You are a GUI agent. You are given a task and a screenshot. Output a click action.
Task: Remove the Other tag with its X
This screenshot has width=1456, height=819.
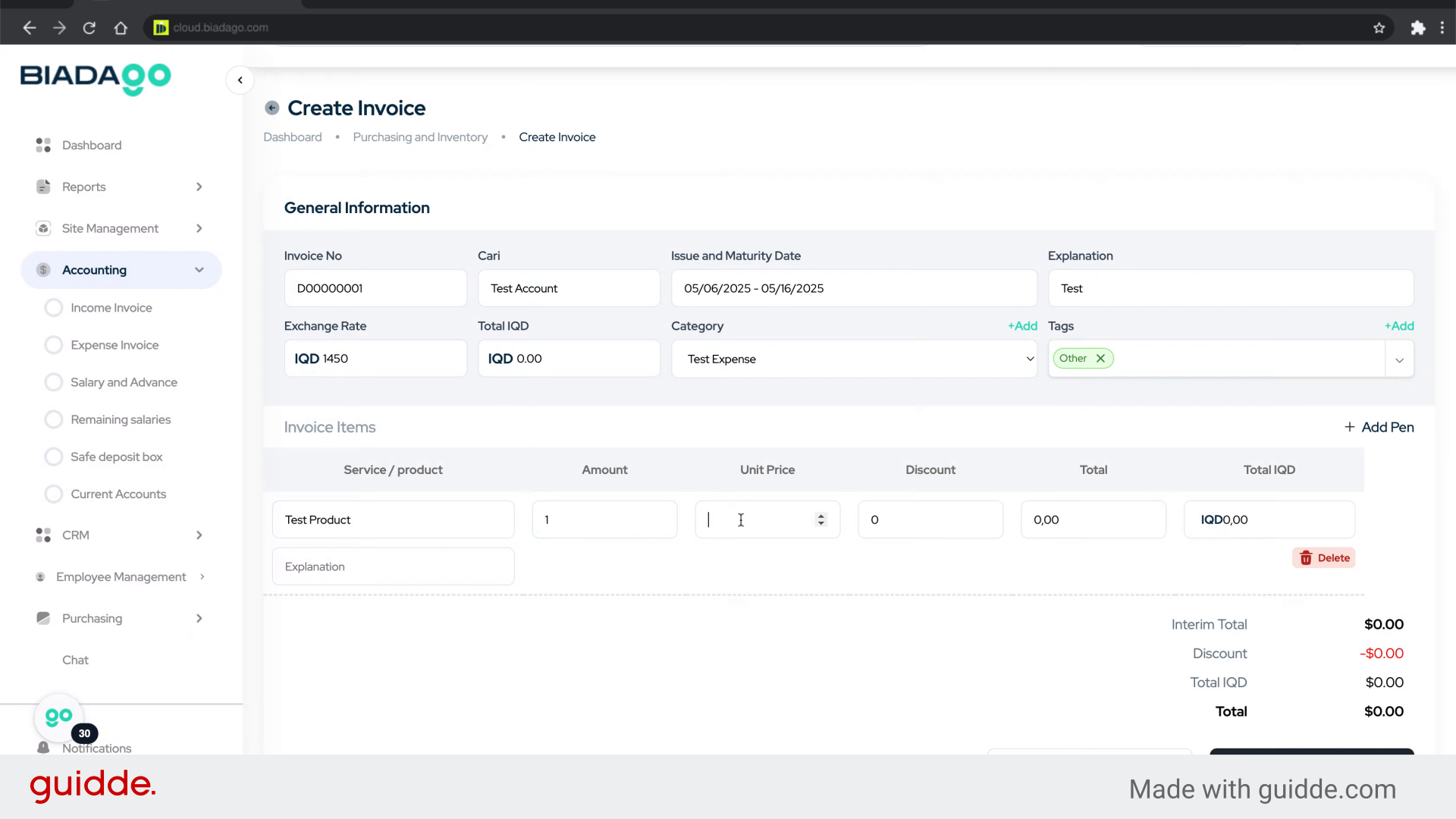click(1100, 359)
